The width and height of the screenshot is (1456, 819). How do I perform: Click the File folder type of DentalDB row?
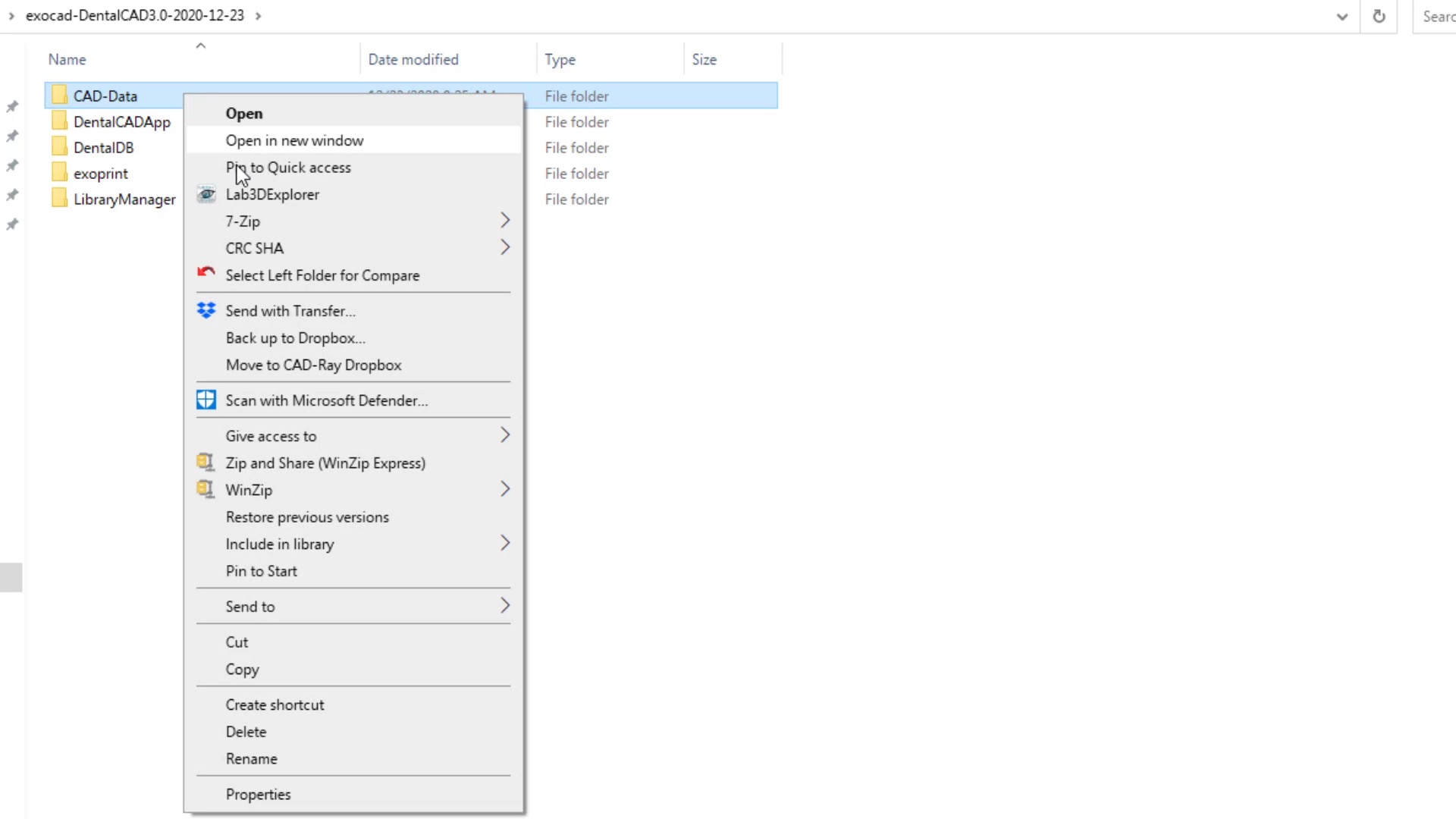[x=577, y=148]
